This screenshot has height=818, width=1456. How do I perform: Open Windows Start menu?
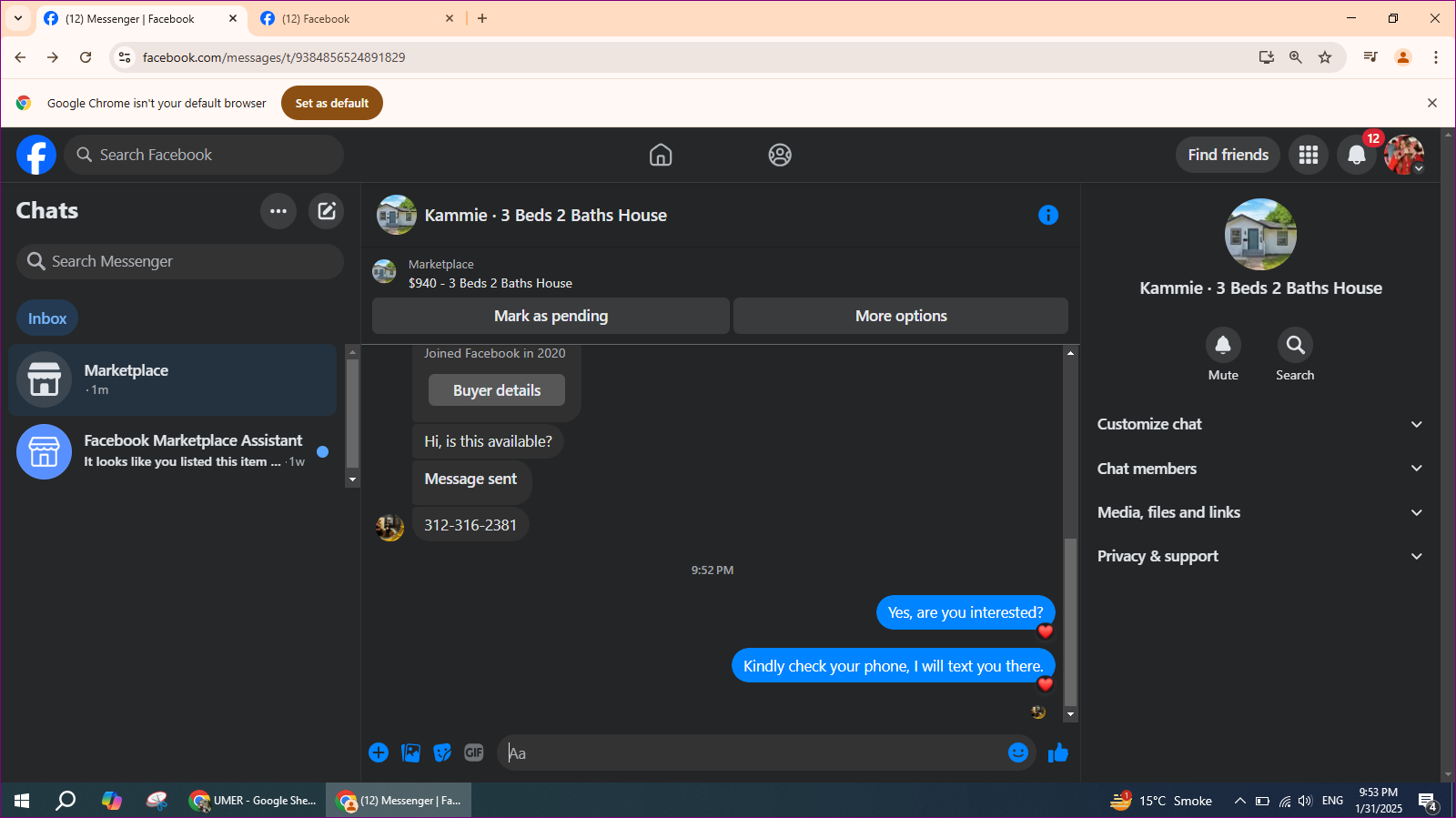click(22, 801)
